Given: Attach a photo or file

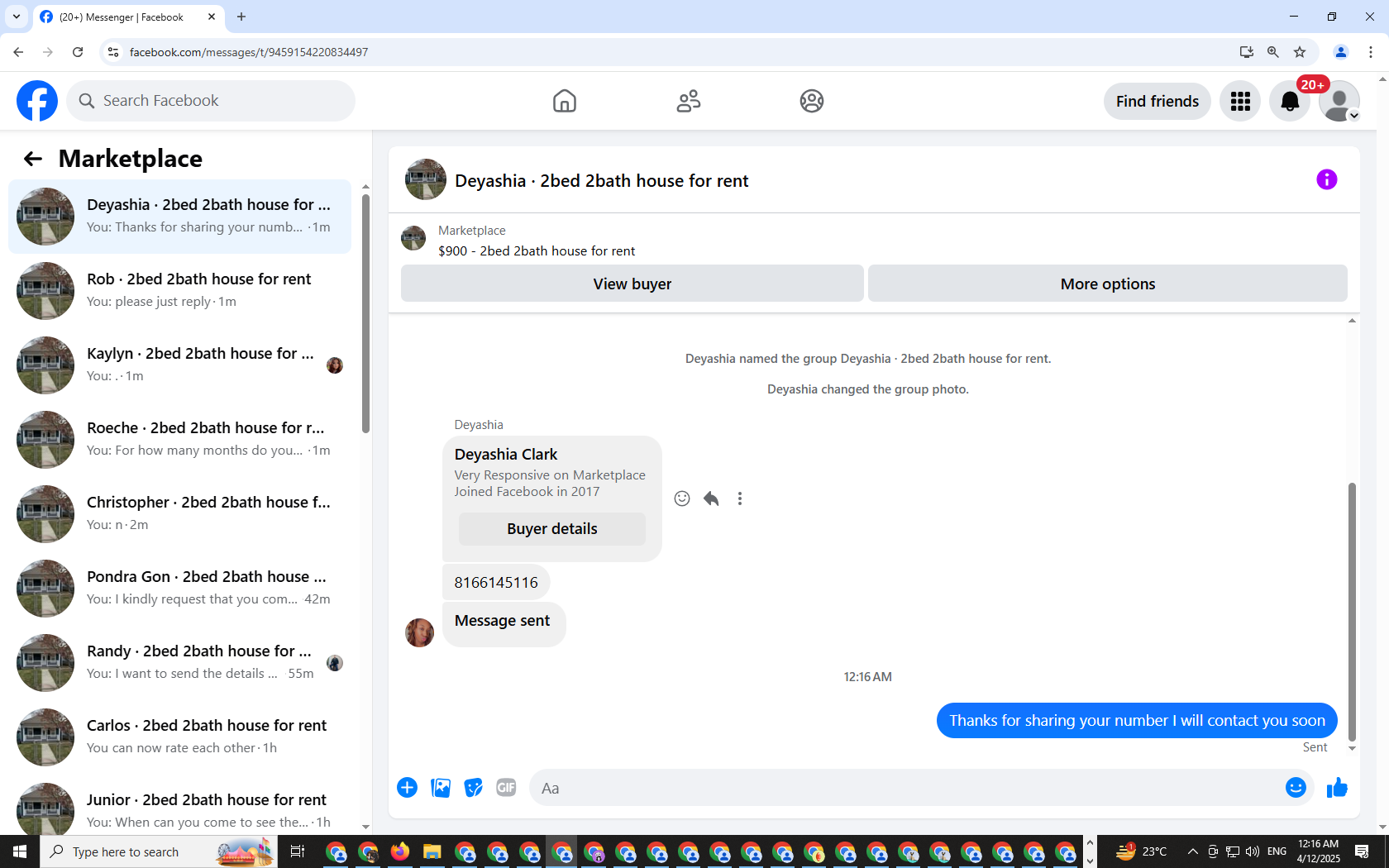Looking at the screenshot, I should tap(441, 788).
